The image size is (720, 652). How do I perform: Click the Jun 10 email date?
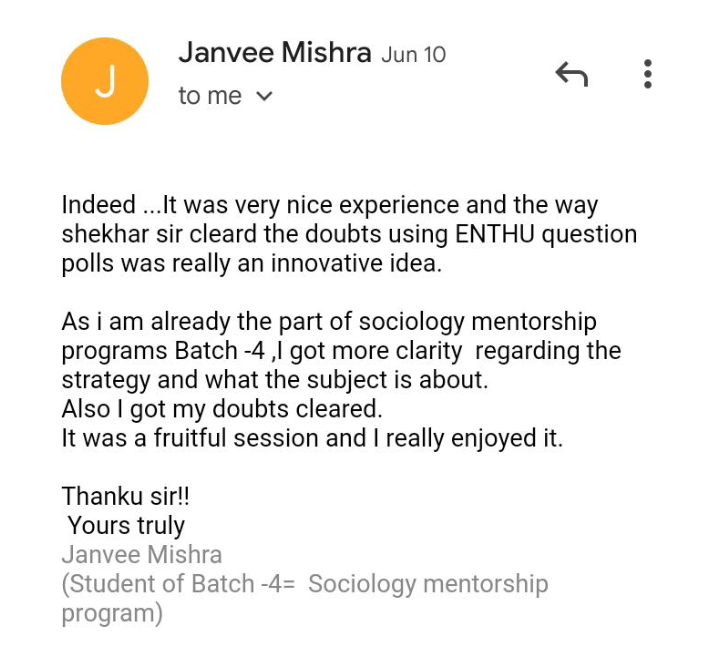(413, 55)
